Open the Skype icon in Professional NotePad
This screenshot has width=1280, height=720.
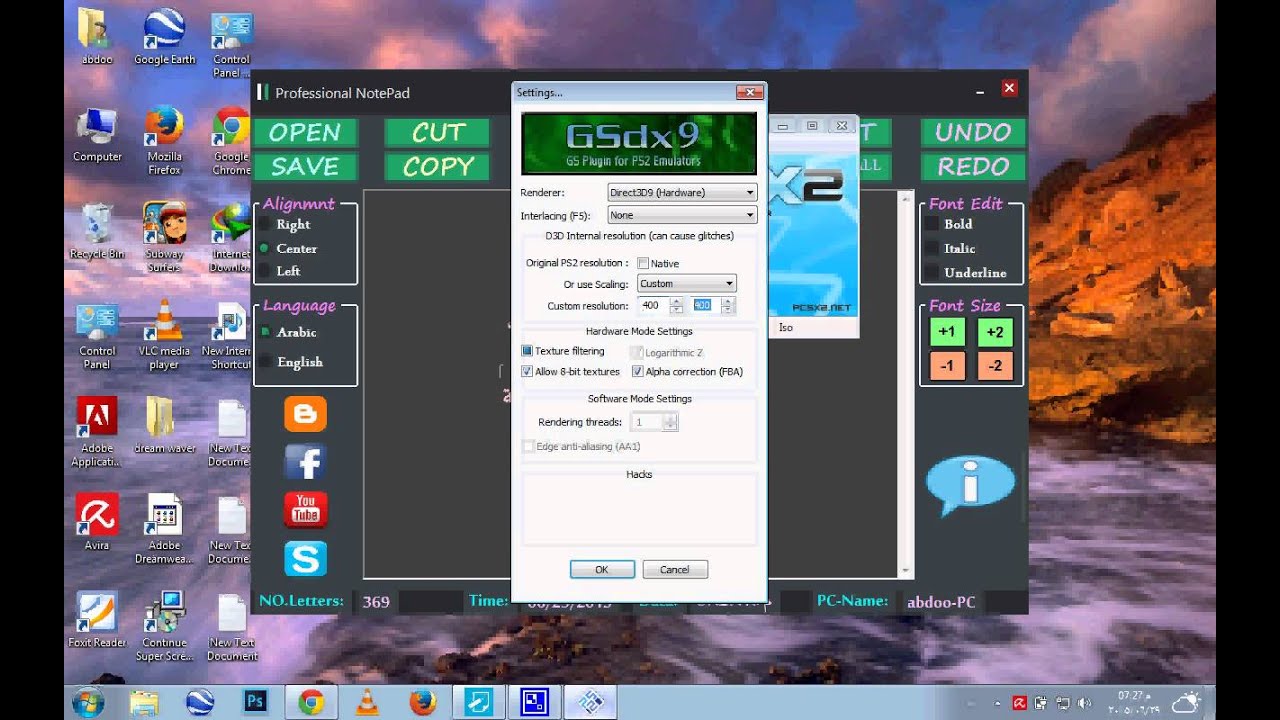[x=305, y=558]
